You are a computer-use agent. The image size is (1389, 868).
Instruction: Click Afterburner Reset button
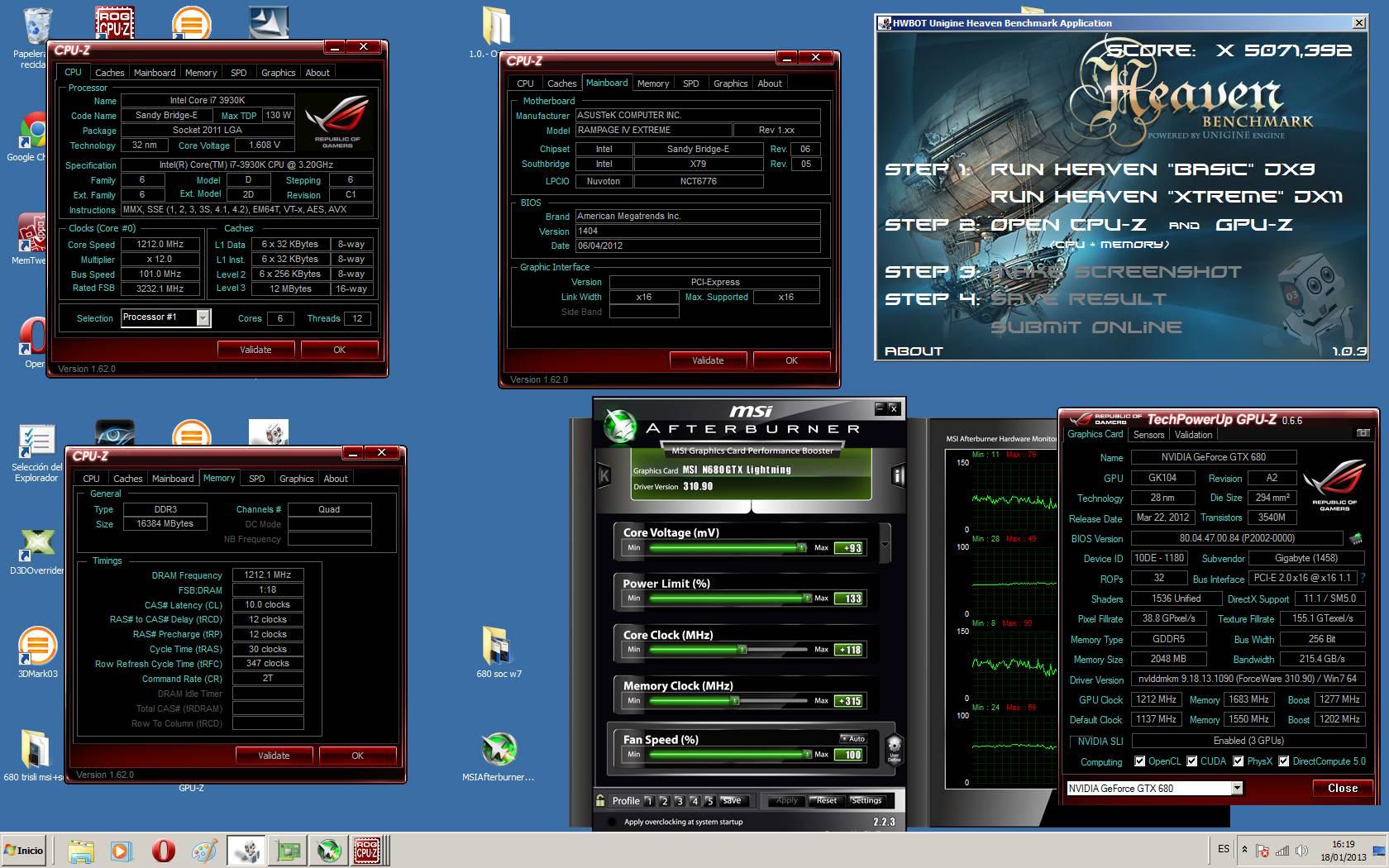point(826,800)
